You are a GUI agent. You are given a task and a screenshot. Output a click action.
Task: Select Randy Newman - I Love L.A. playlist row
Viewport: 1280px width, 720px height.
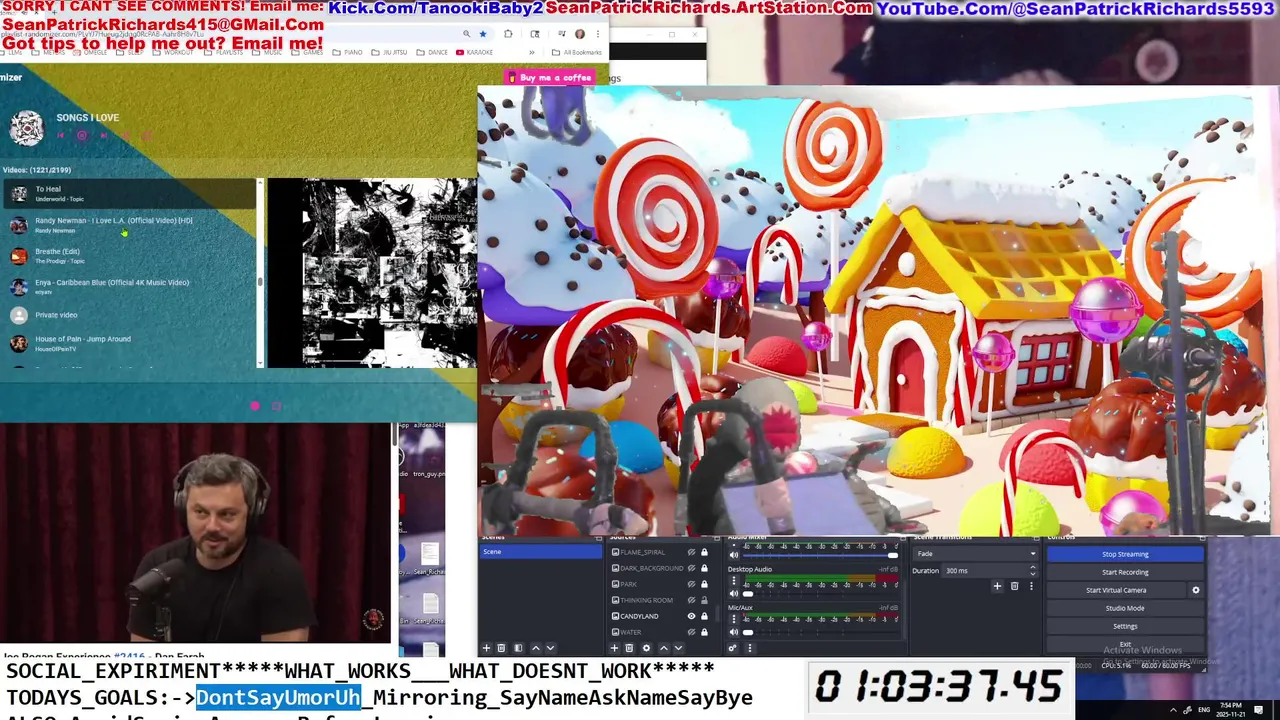pyautogui.click(x=128, y=225)
